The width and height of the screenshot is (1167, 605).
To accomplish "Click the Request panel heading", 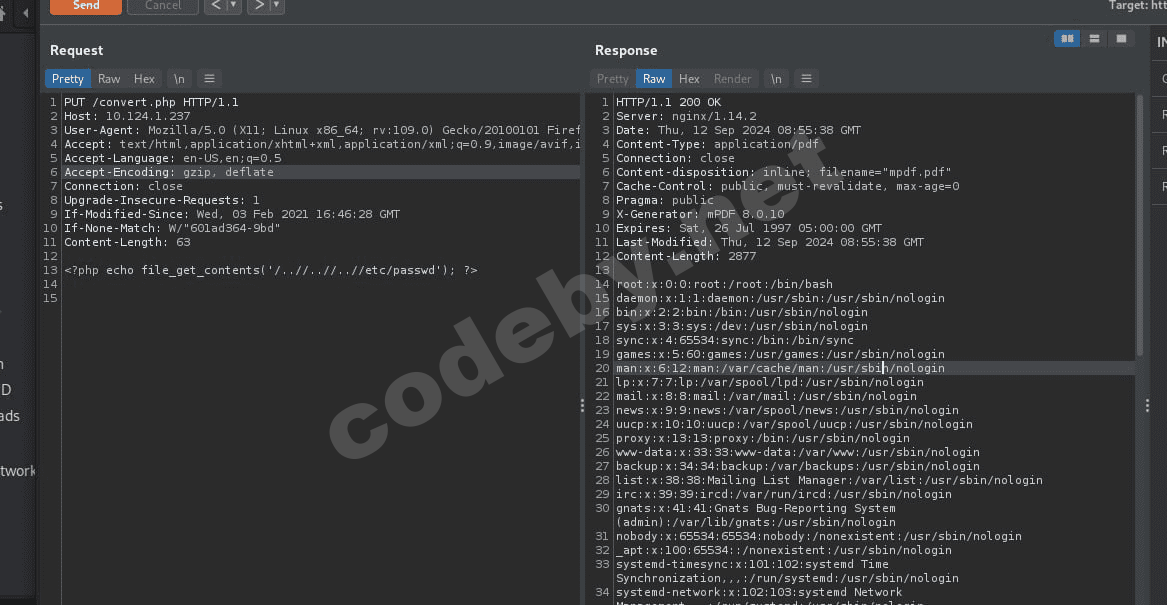I will click(x=77, y=51).
